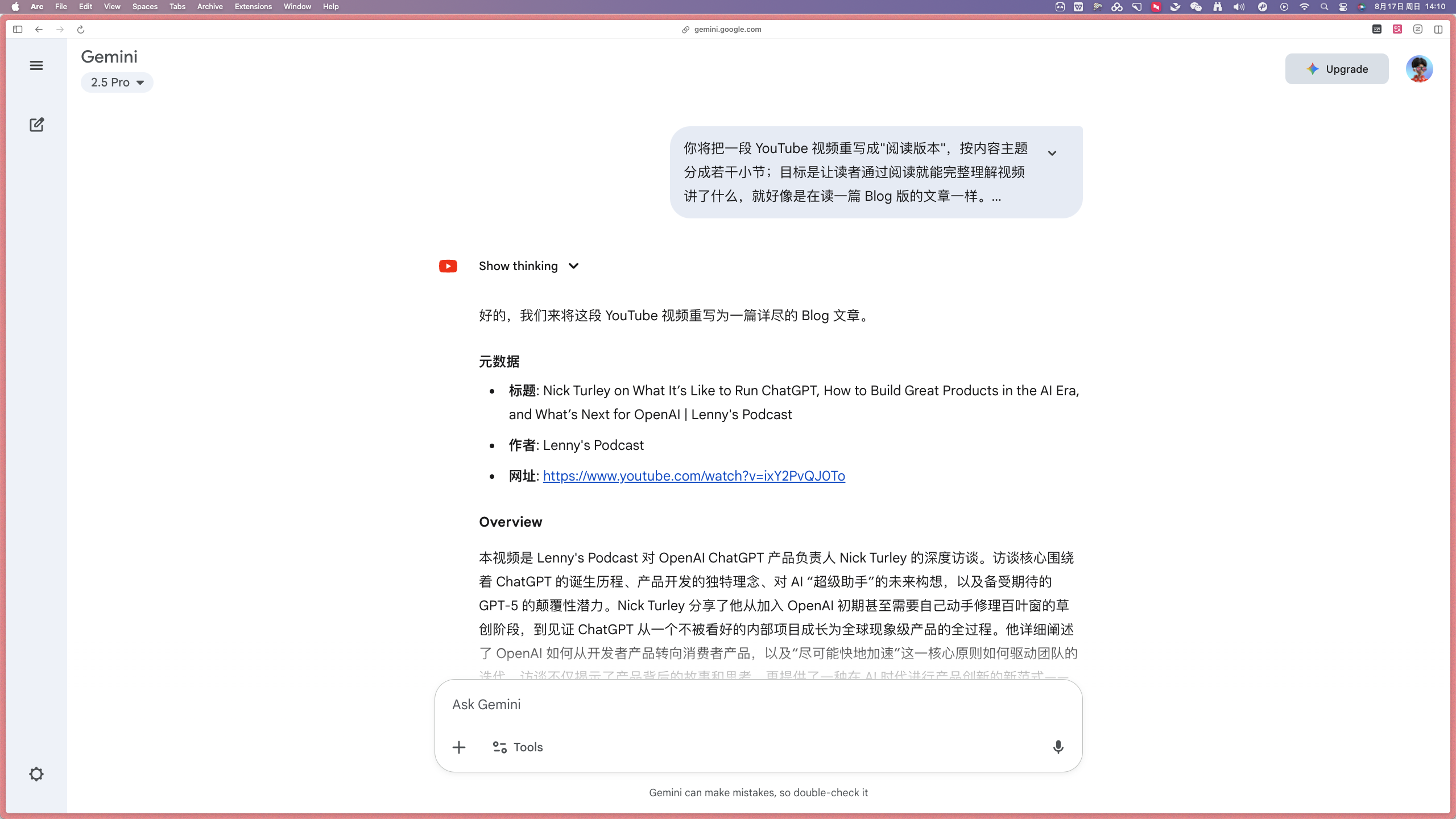Click the play circle menu bar icon

(x=1284, y=7)
